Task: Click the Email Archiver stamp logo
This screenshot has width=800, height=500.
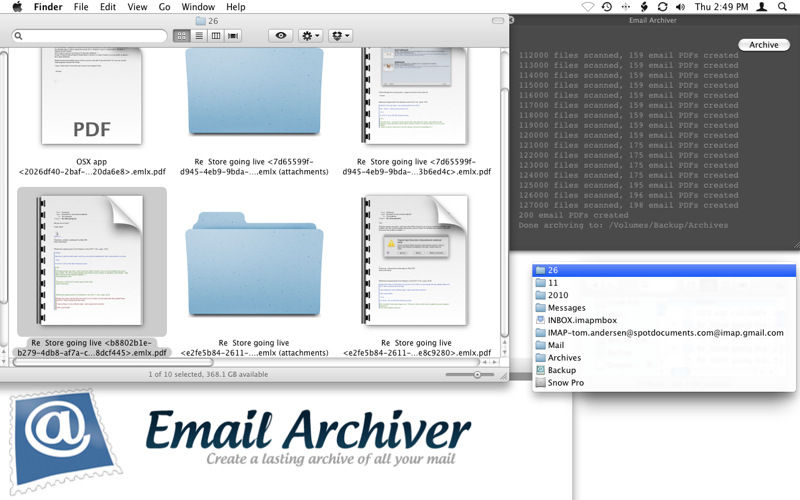Action: pos(64,441)
